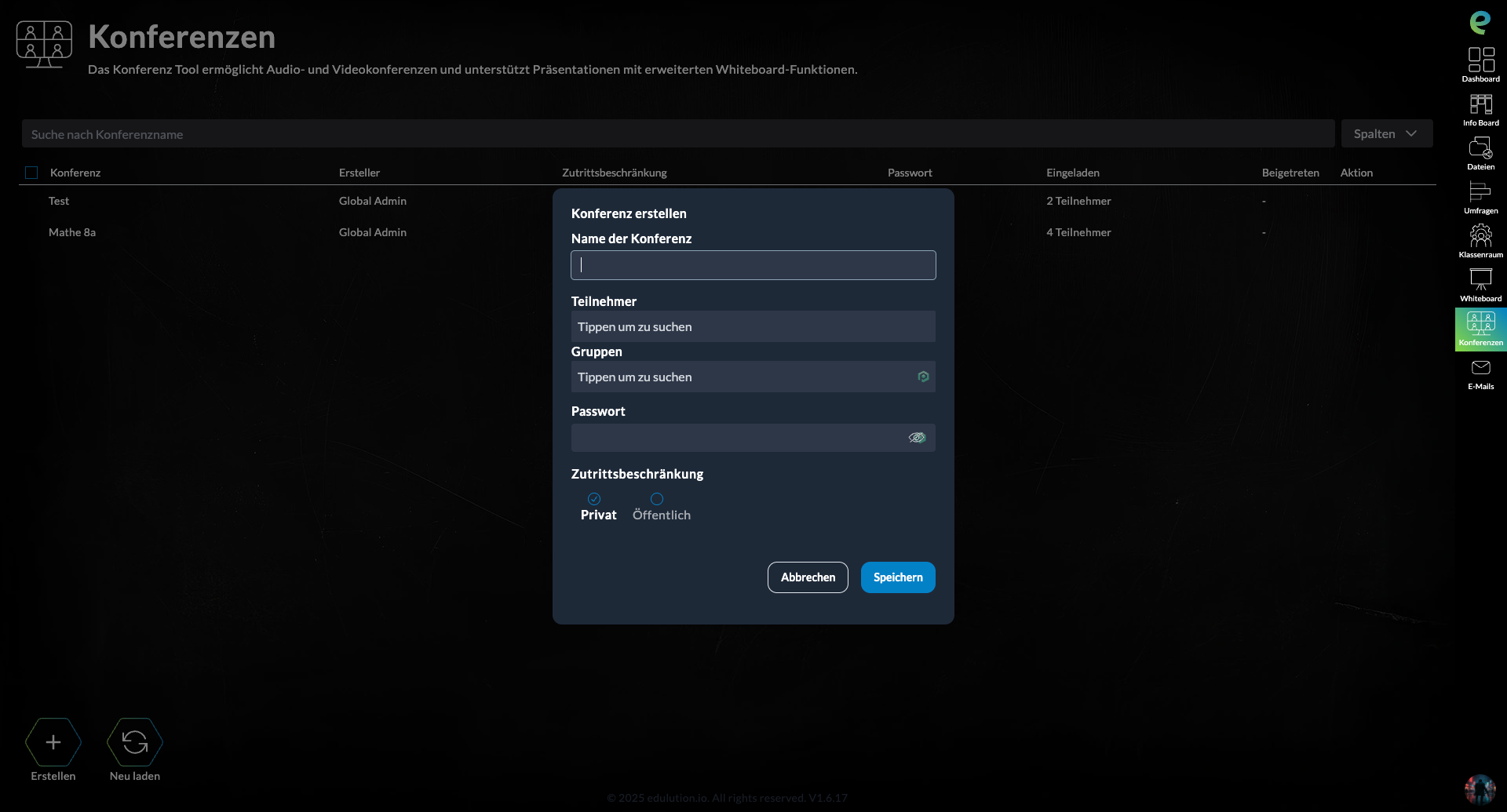Select Konferenzen tab in sidebar
The height and width of the screenshot is (812, 1507).
click(x=1480, y=330)
